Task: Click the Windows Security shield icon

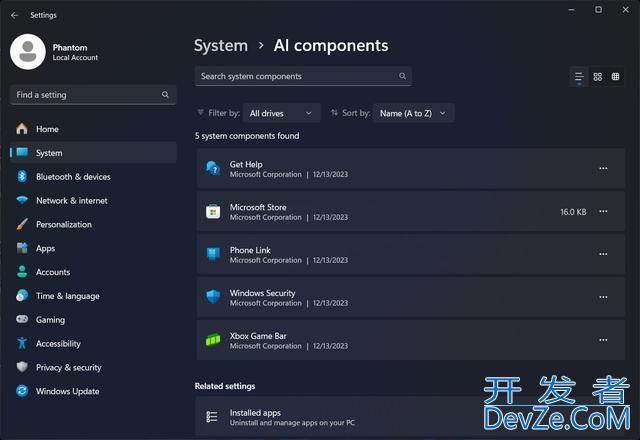Action: coord(213,297)
